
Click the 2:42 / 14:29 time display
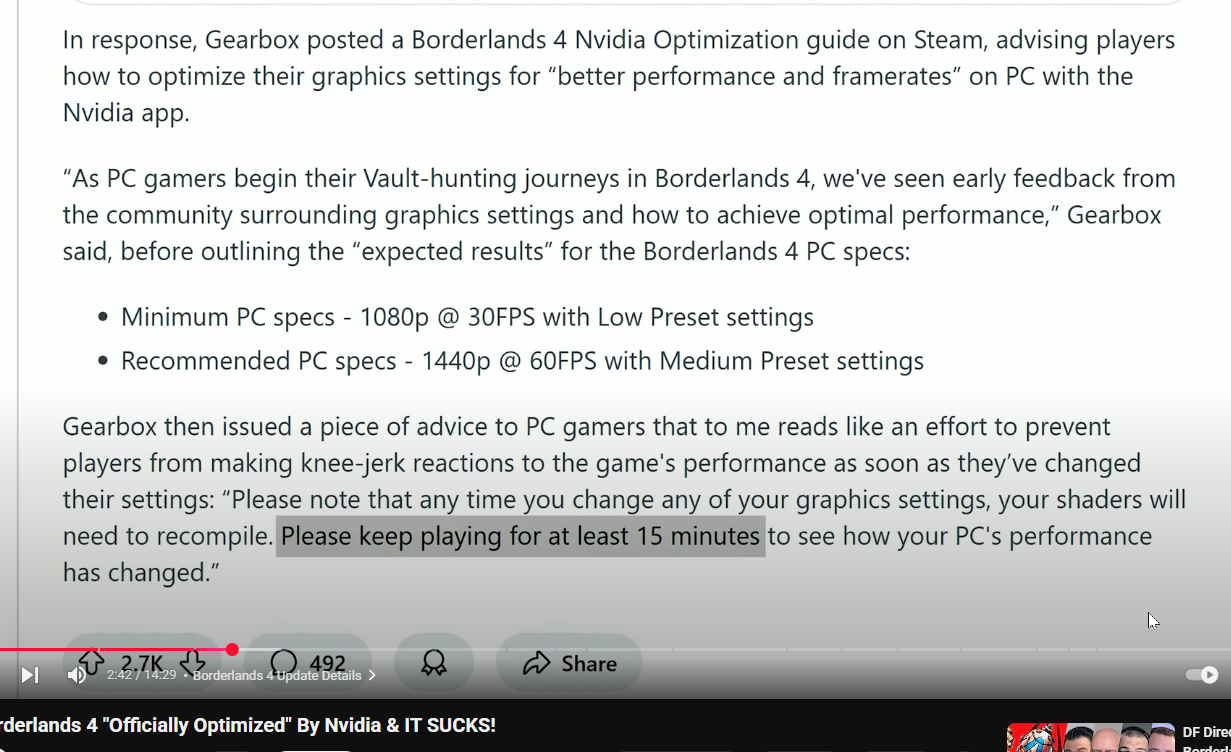pyautogui.click(x=142, y=675)
